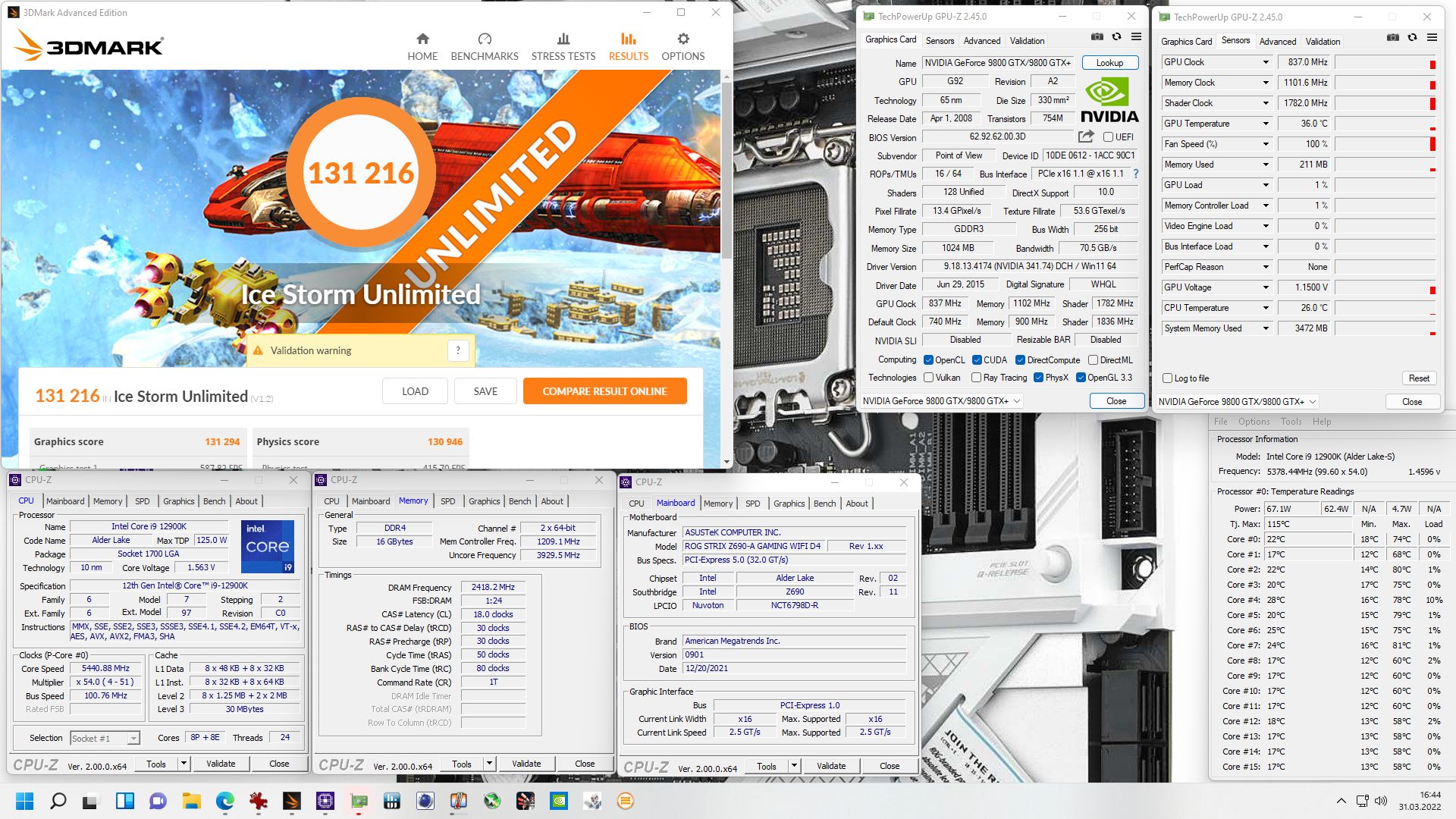1456x819 pixels.
Task: Click refresh icon in left GPU-Z window
Action: coord(1116,36)
